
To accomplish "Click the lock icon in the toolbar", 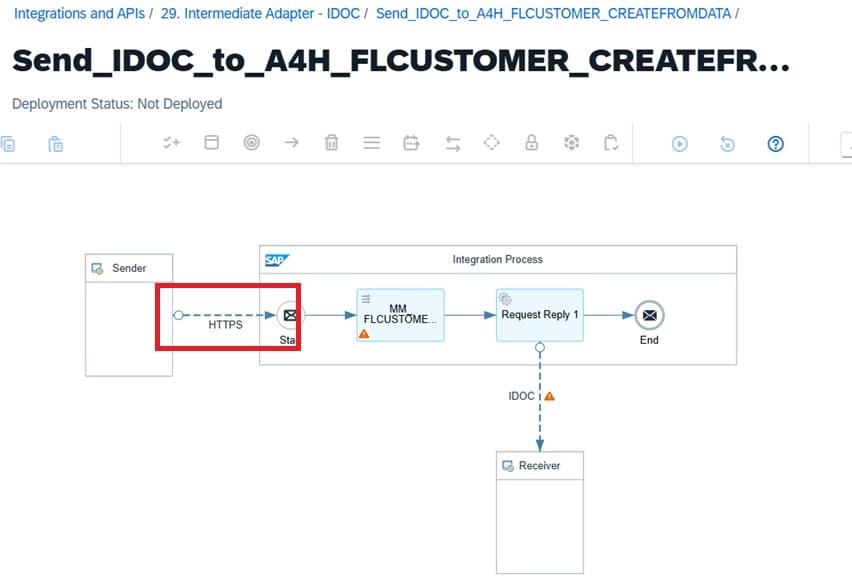I will 532,143.
